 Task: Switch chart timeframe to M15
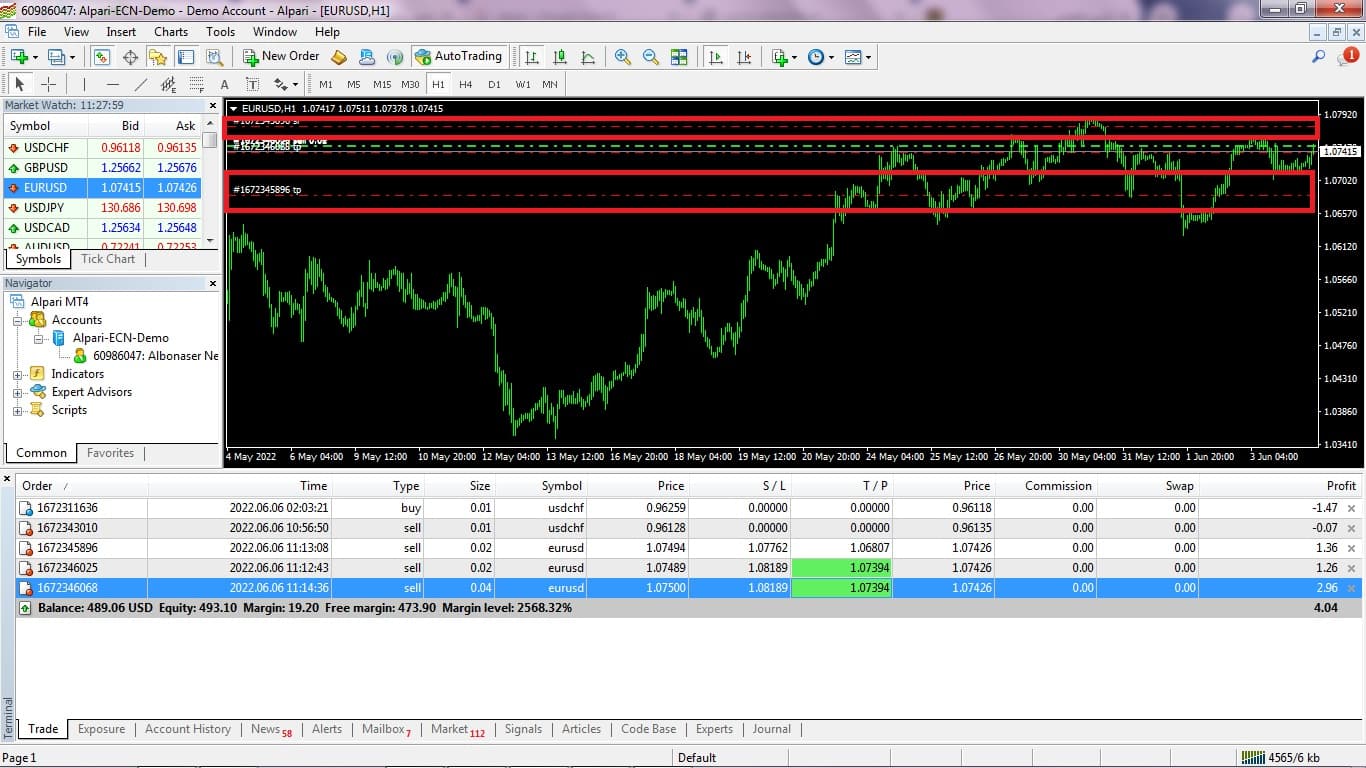click(382, 85)
